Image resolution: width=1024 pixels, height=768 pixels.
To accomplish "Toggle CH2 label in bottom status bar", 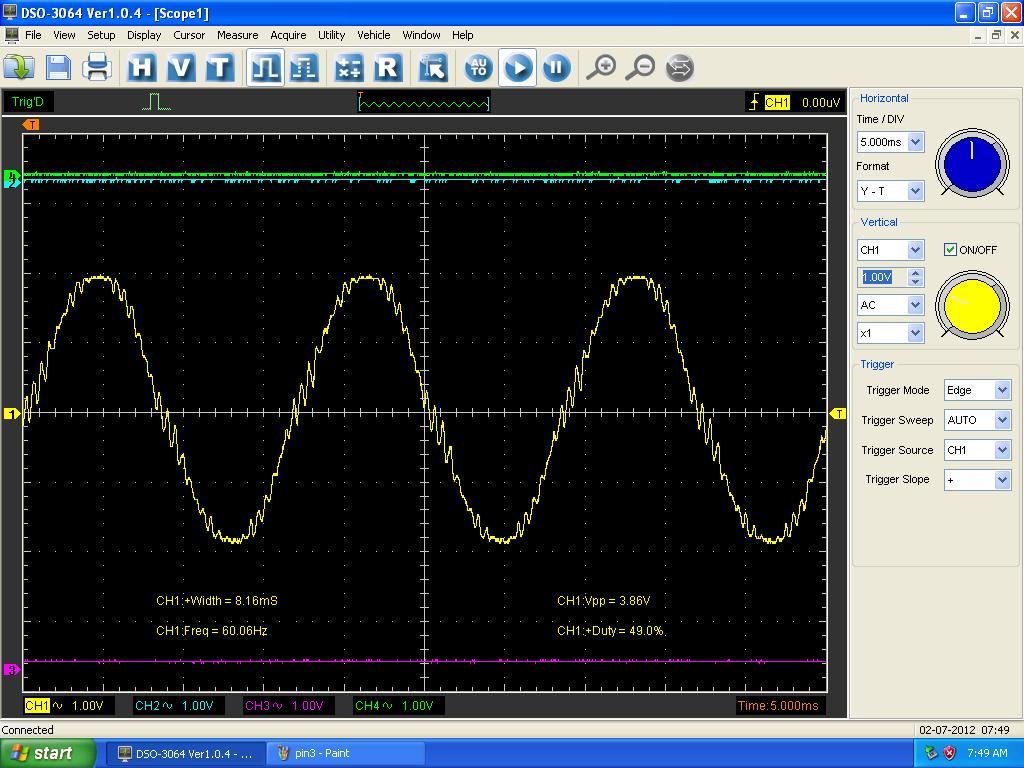I will click(148, 706).
